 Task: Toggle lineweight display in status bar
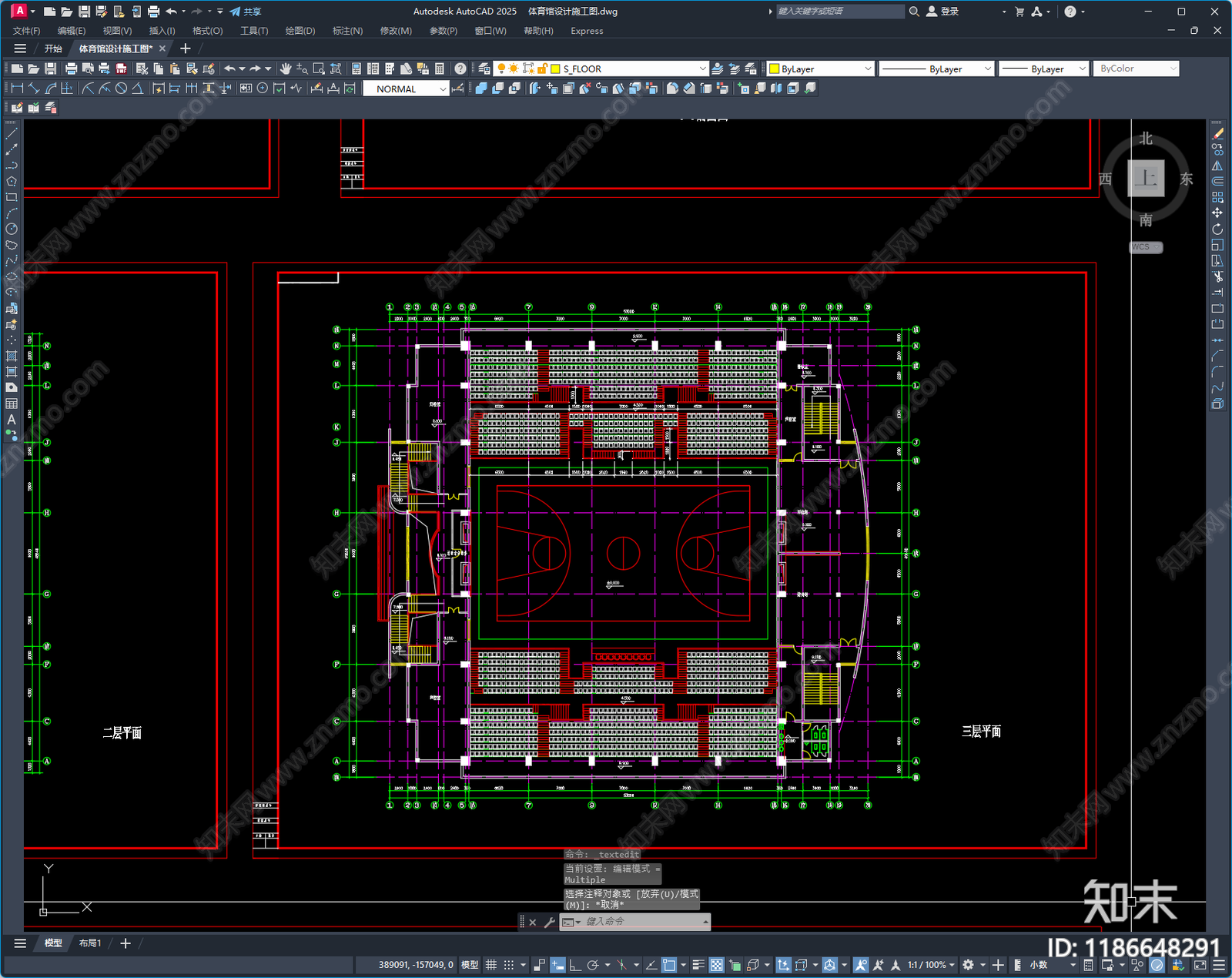(698, 965)
